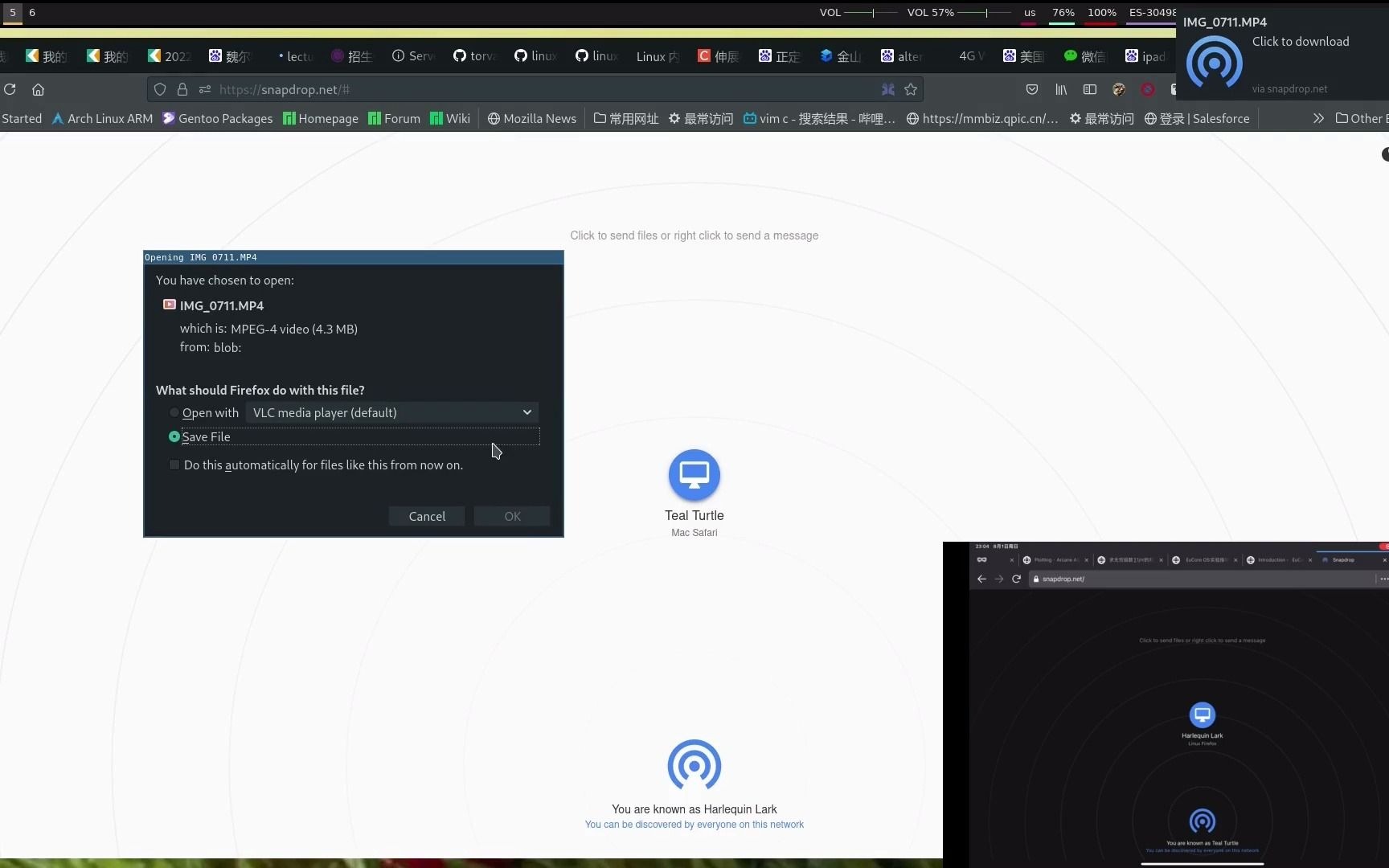The height and width of the screenshot is (868, 1389).
Task: Select the Save File radio button
Action: point(174,436)
